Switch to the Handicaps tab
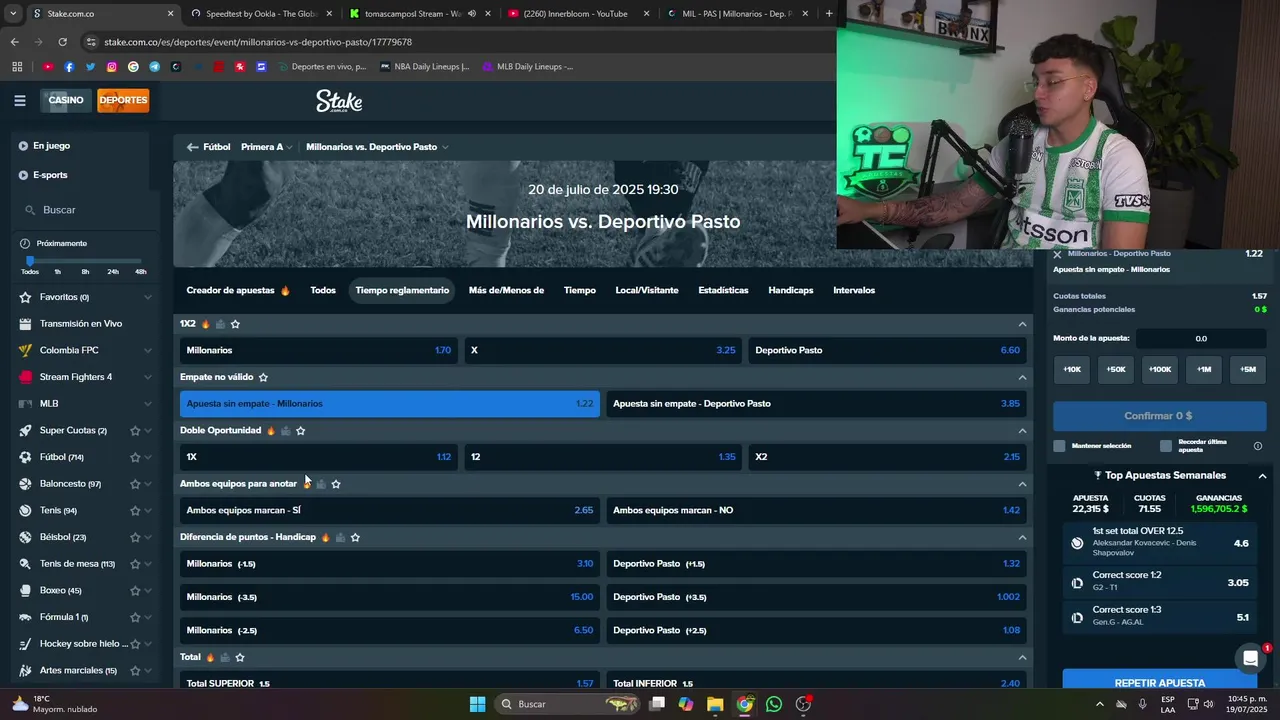1280x720 pixels. 791,290
